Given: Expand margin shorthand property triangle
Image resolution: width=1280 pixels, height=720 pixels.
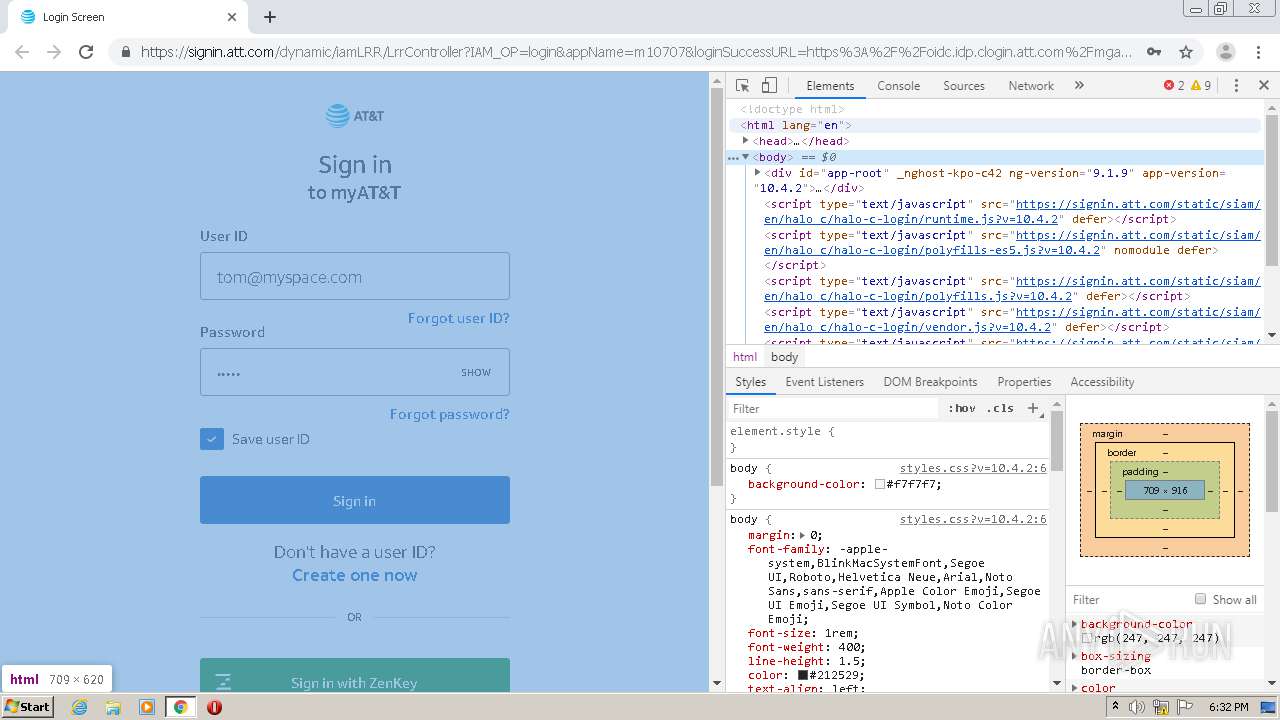Looking at the screenshot, I should (x=802, y=535).
